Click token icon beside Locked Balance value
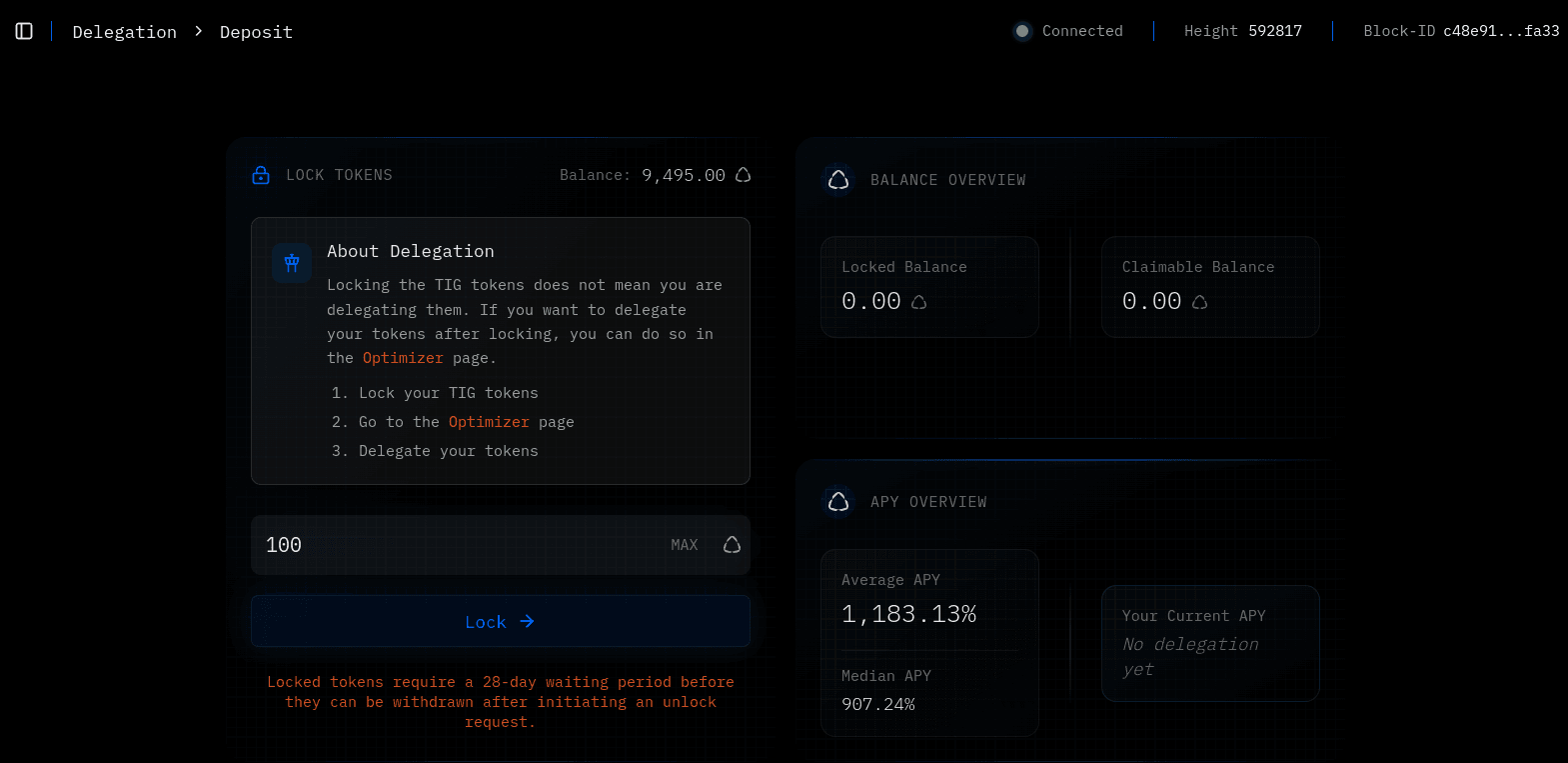1568x763 pixels. tap(918, 302)
